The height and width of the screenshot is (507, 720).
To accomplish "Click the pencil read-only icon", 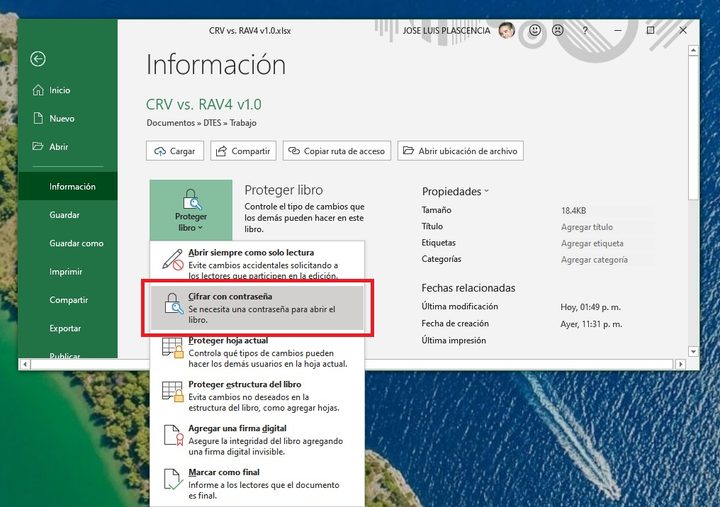I will coord(173,259).
